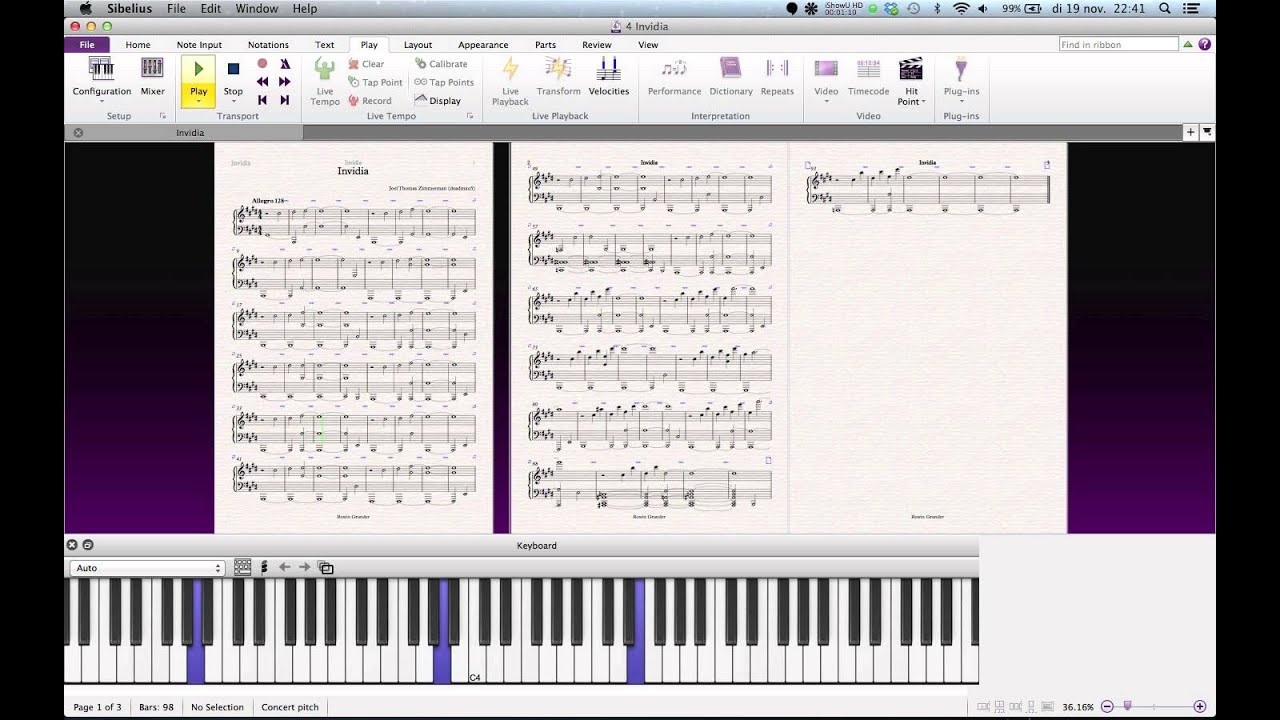The height and width of the screenshot is (720, 1280).
Task: Zoom in with the plus button
Action: pyautogui.click(x=1200, y=707)
